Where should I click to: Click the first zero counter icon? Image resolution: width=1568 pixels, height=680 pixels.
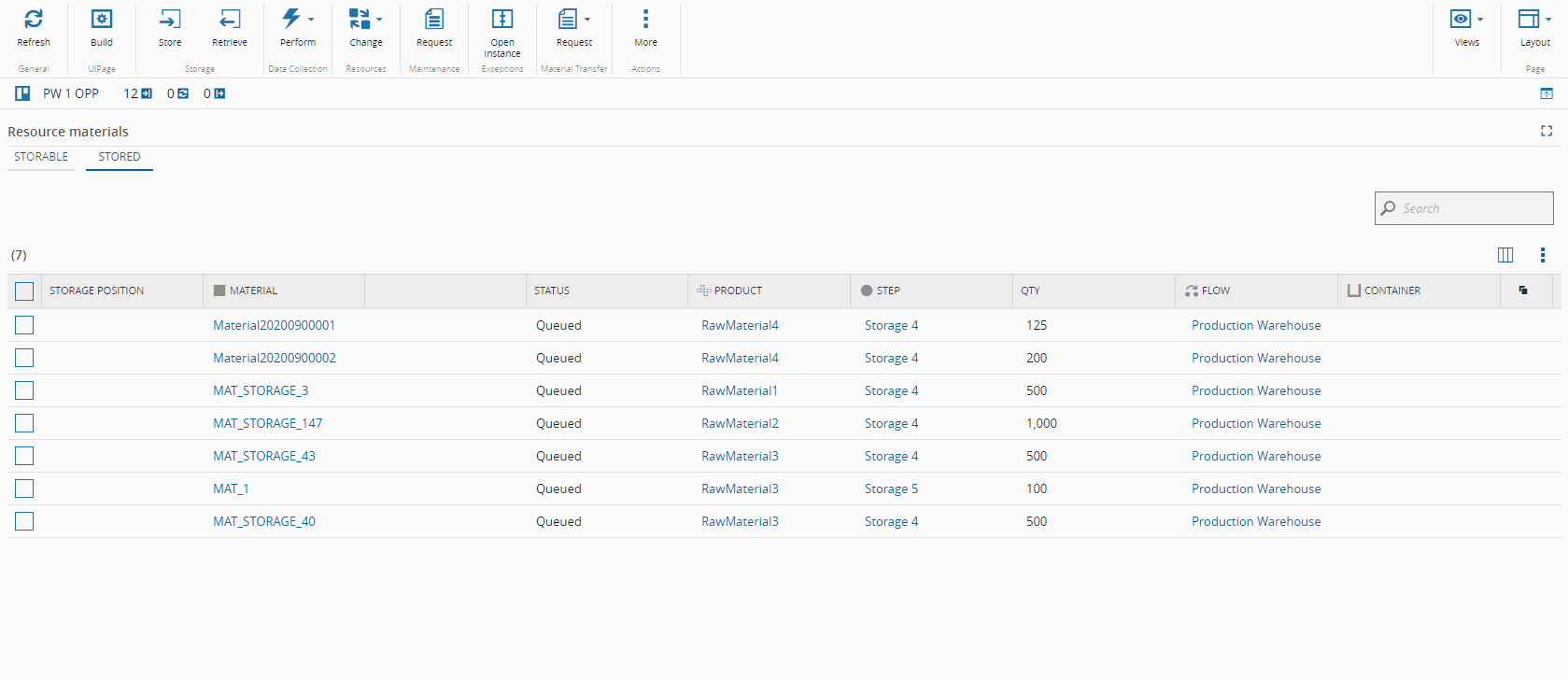(183, 93)
